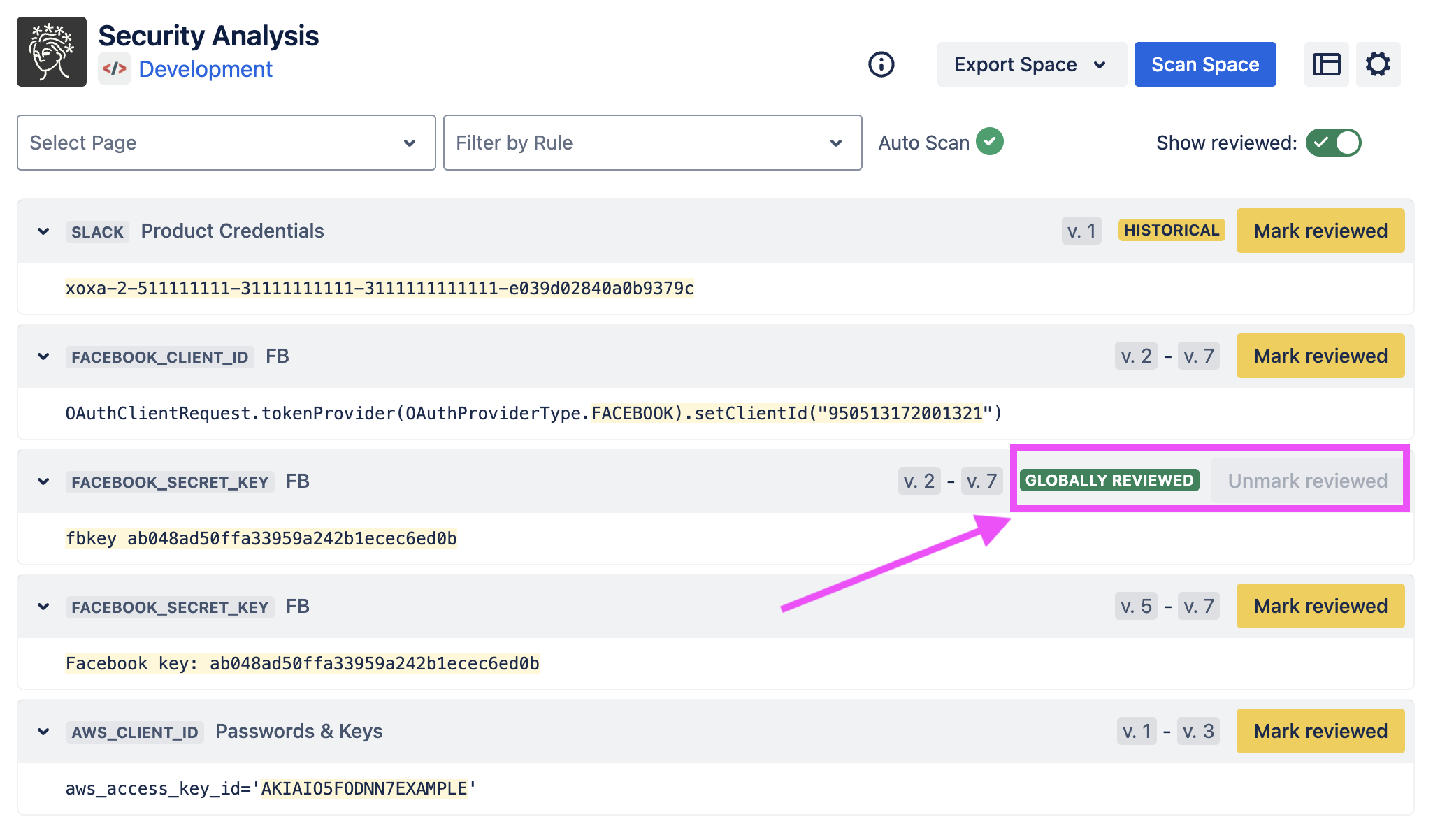This screenshot has height=840, width=1440.
Task: Click the Development space code icon
Action: point(115,68)
